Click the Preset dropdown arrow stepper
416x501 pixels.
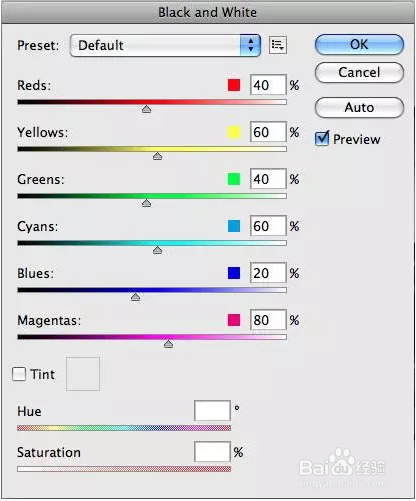[x=250, y=45]
